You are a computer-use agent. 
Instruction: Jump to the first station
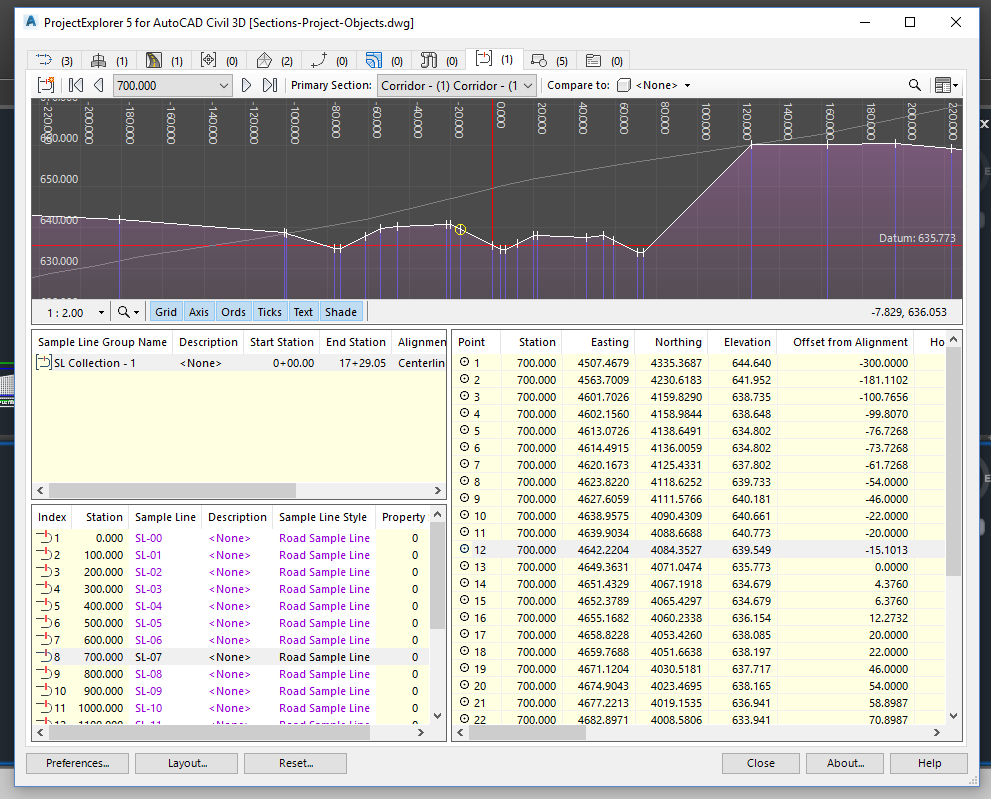76,85
